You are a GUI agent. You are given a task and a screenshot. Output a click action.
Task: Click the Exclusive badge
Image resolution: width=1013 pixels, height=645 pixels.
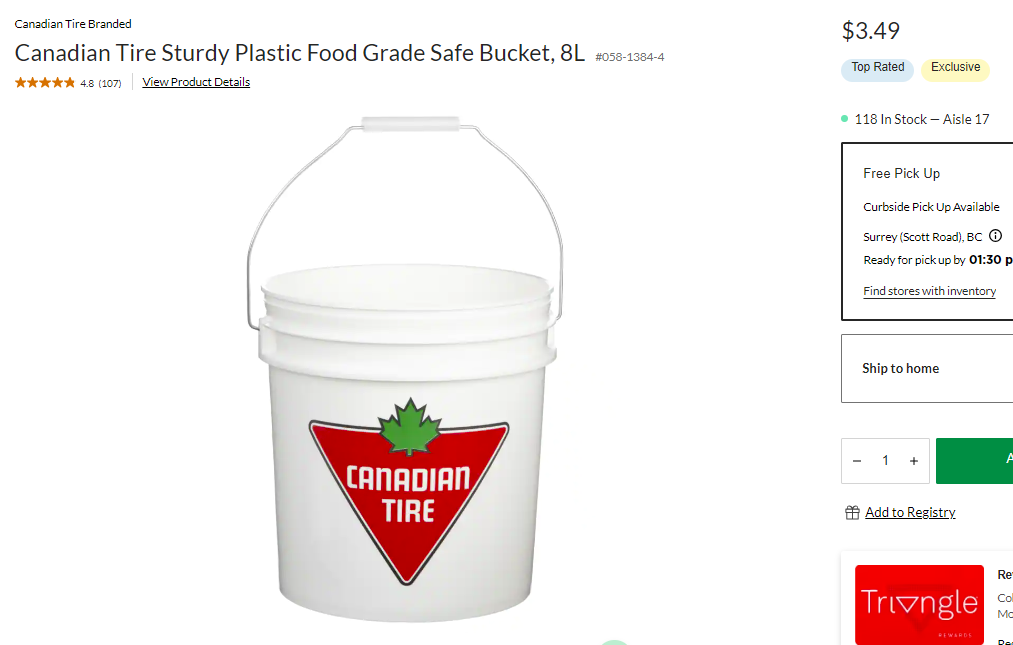pos(955,69)
